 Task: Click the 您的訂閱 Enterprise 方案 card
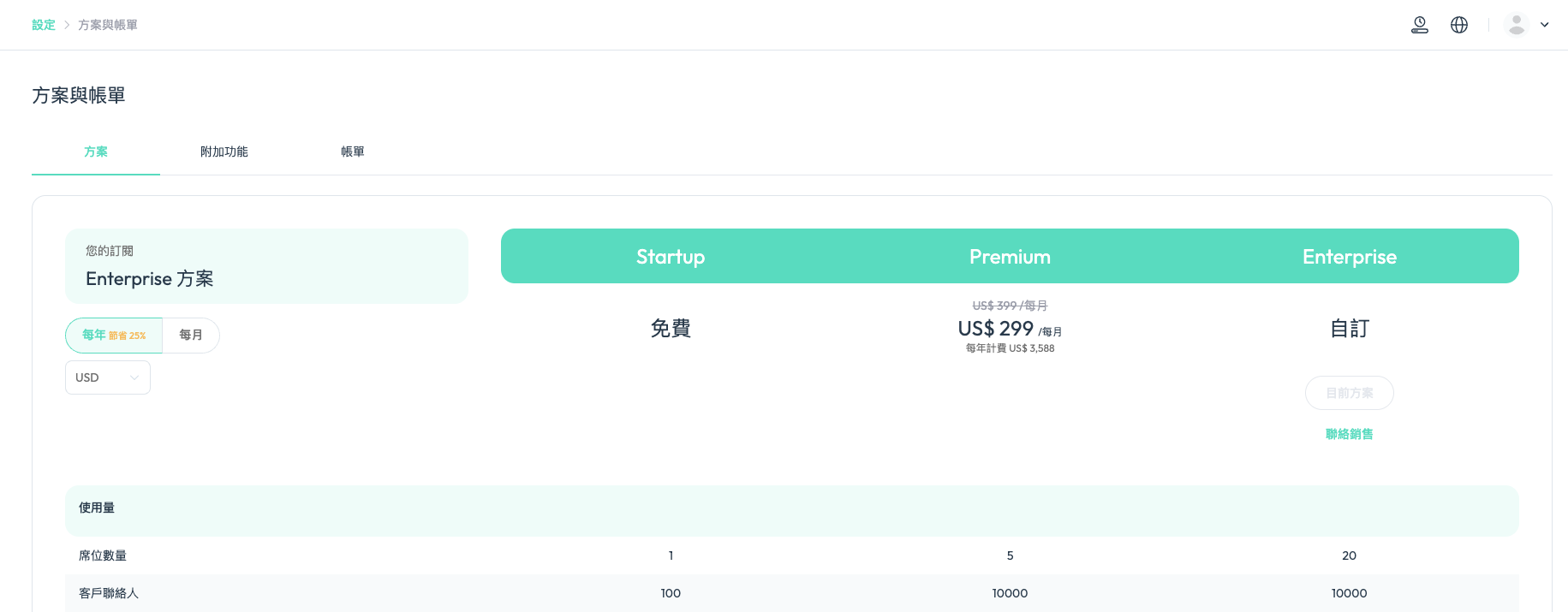[x=267, y=266]
